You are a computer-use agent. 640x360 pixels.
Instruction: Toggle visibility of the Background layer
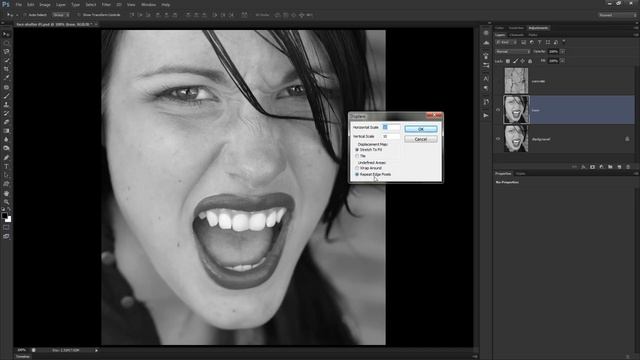coord(498,139)
